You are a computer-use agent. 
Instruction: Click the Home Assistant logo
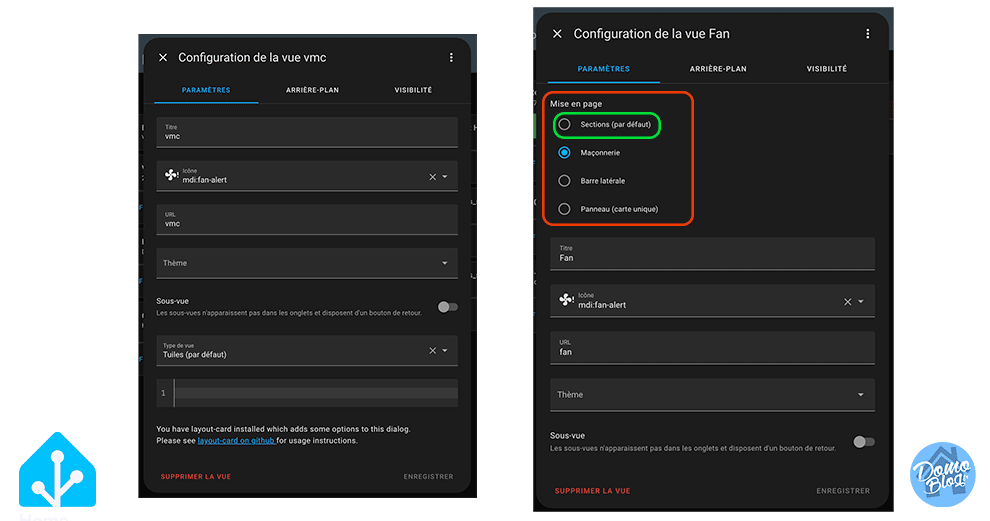[57, 470]
